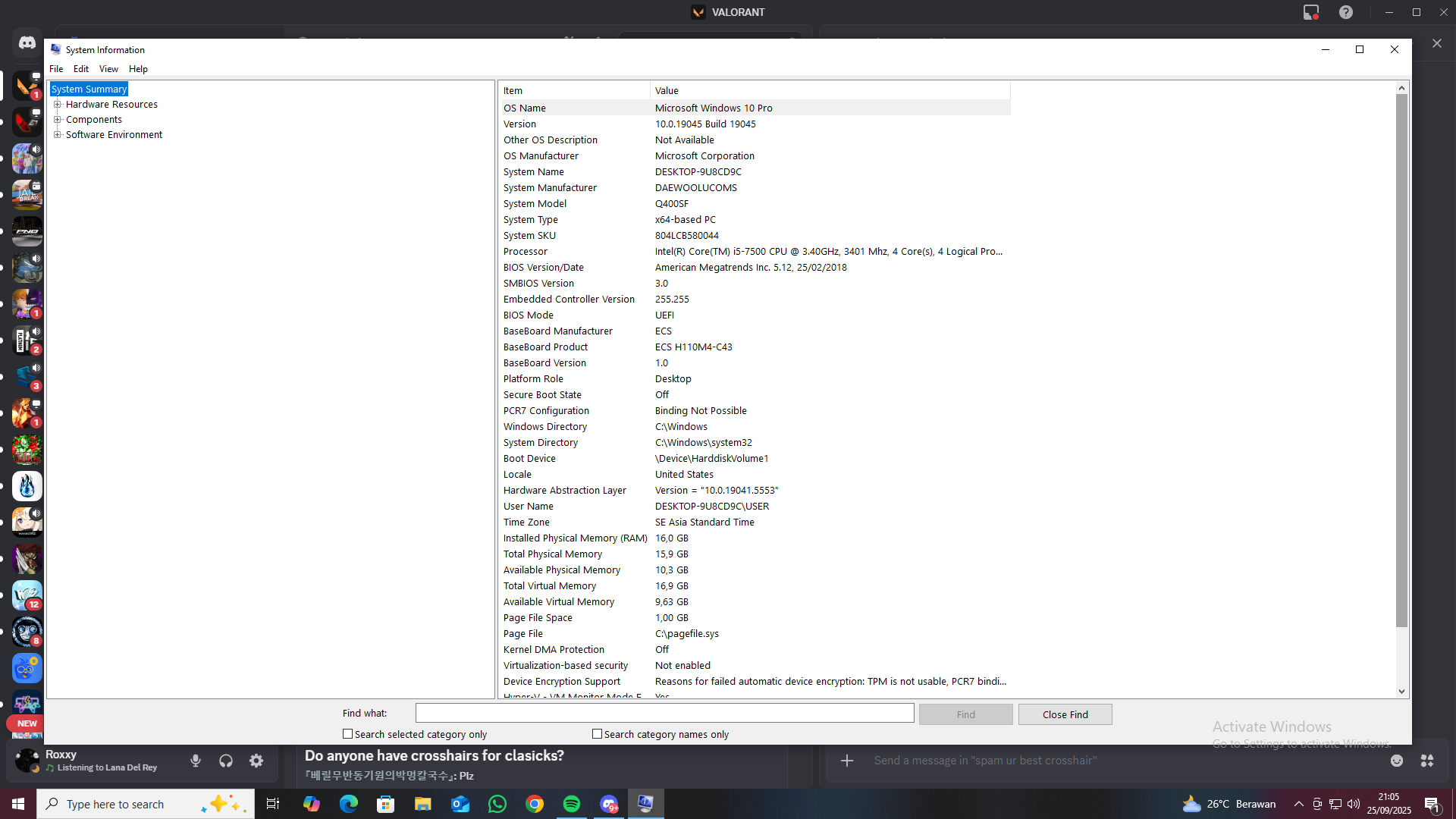
Task: Open Discord user settings gear
Action: [x=256, y=761]
